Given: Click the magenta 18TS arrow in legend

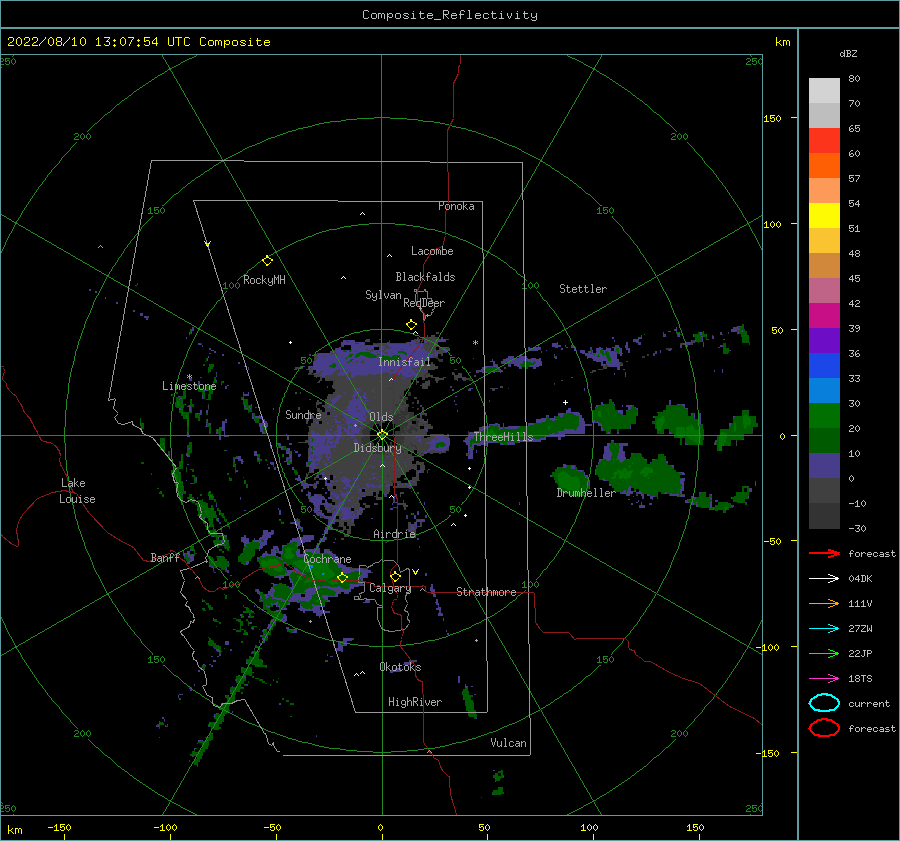Looking at the screenshot, I should click(824, 679).
